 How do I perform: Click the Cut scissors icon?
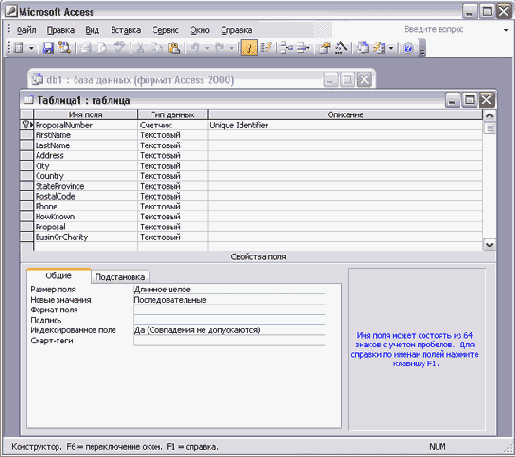(140, 48)
